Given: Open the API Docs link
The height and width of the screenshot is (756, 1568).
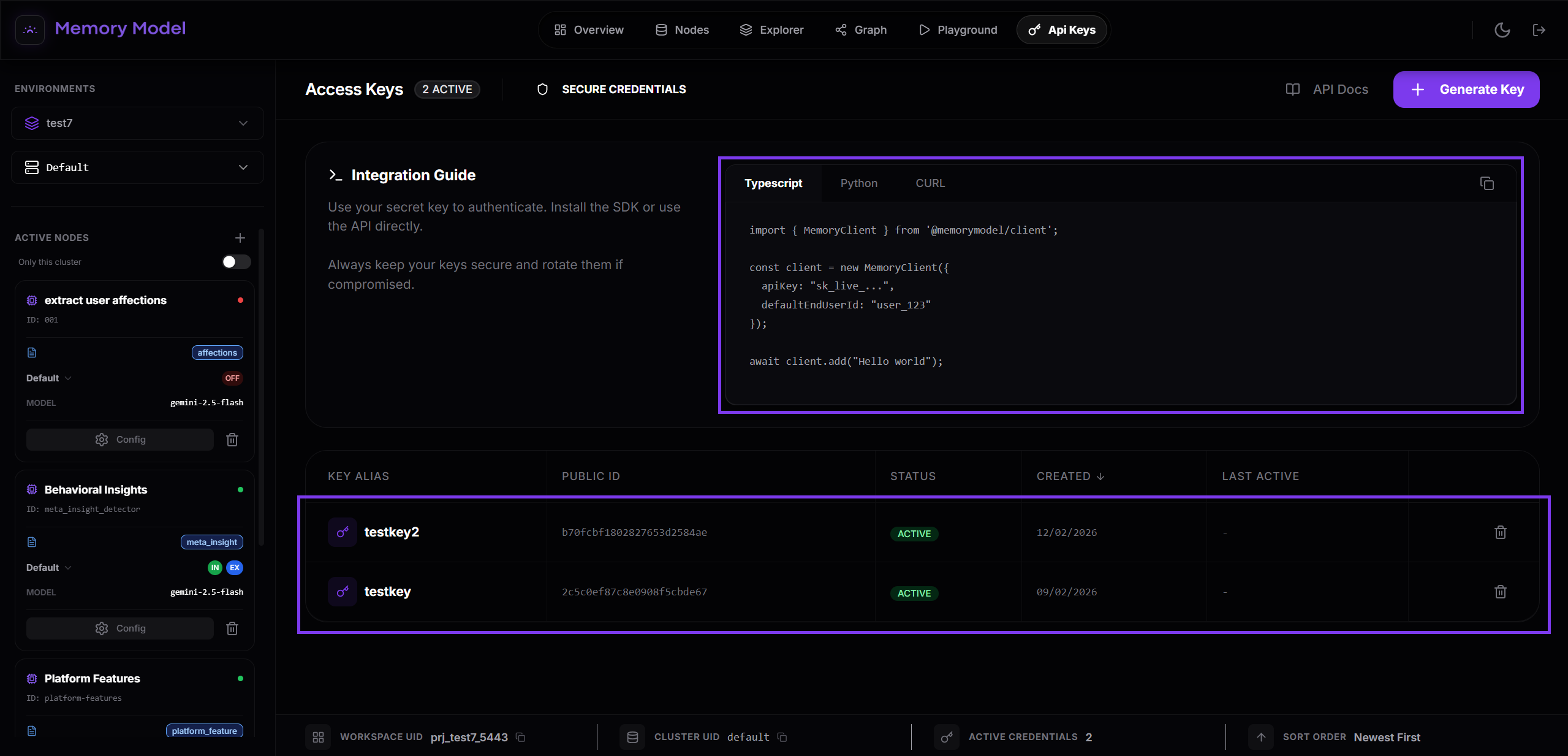Looking at the screenshot, I should click(x=1327, y=90).
